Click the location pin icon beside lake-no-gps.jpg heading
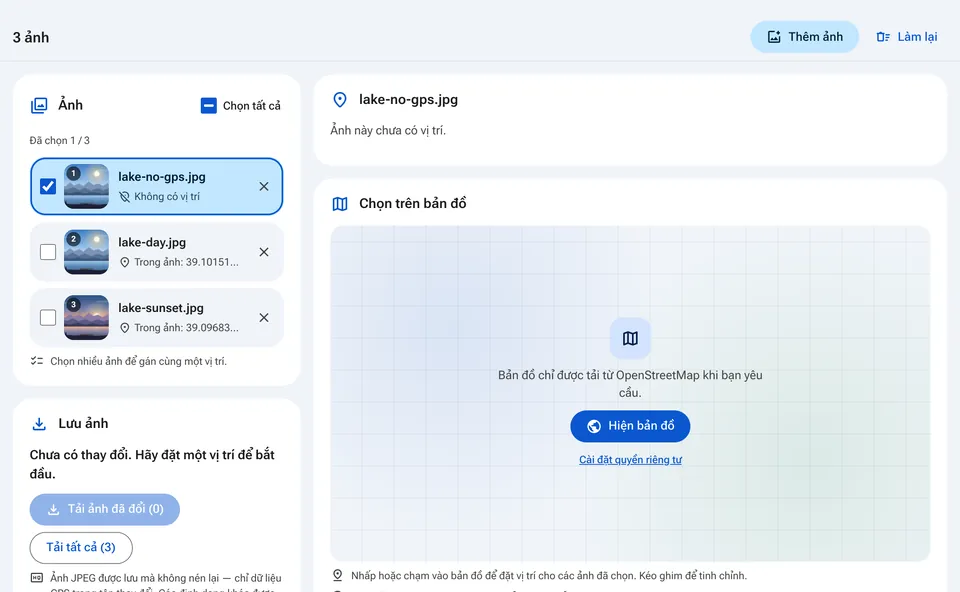The height and width of the screenshot is (592, 960). pyautogui.click(x=340, y=100)
